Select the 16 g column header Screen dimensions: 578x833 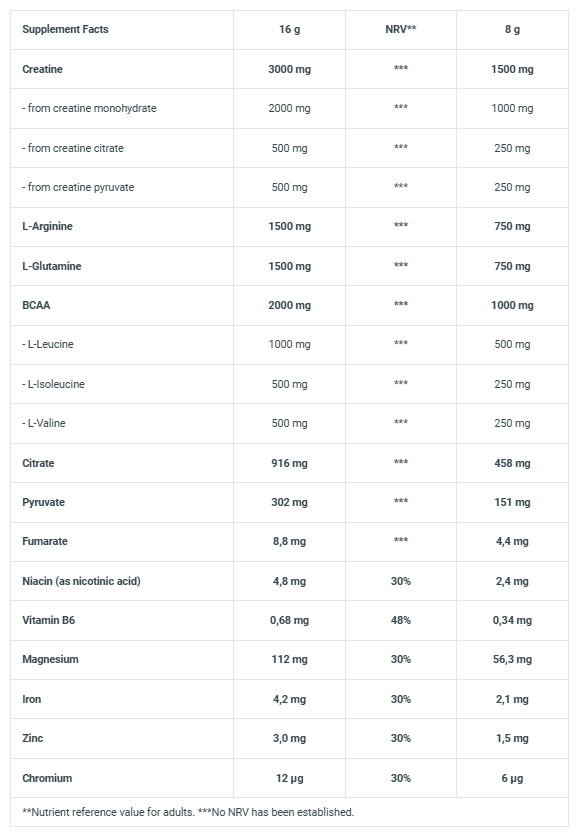click(290, 29)
